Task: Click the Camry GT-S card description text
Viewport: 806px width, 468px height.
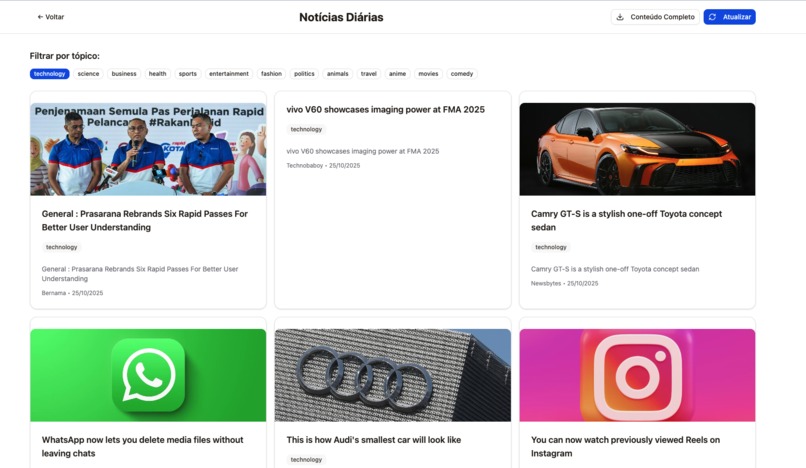Action: 615,269
